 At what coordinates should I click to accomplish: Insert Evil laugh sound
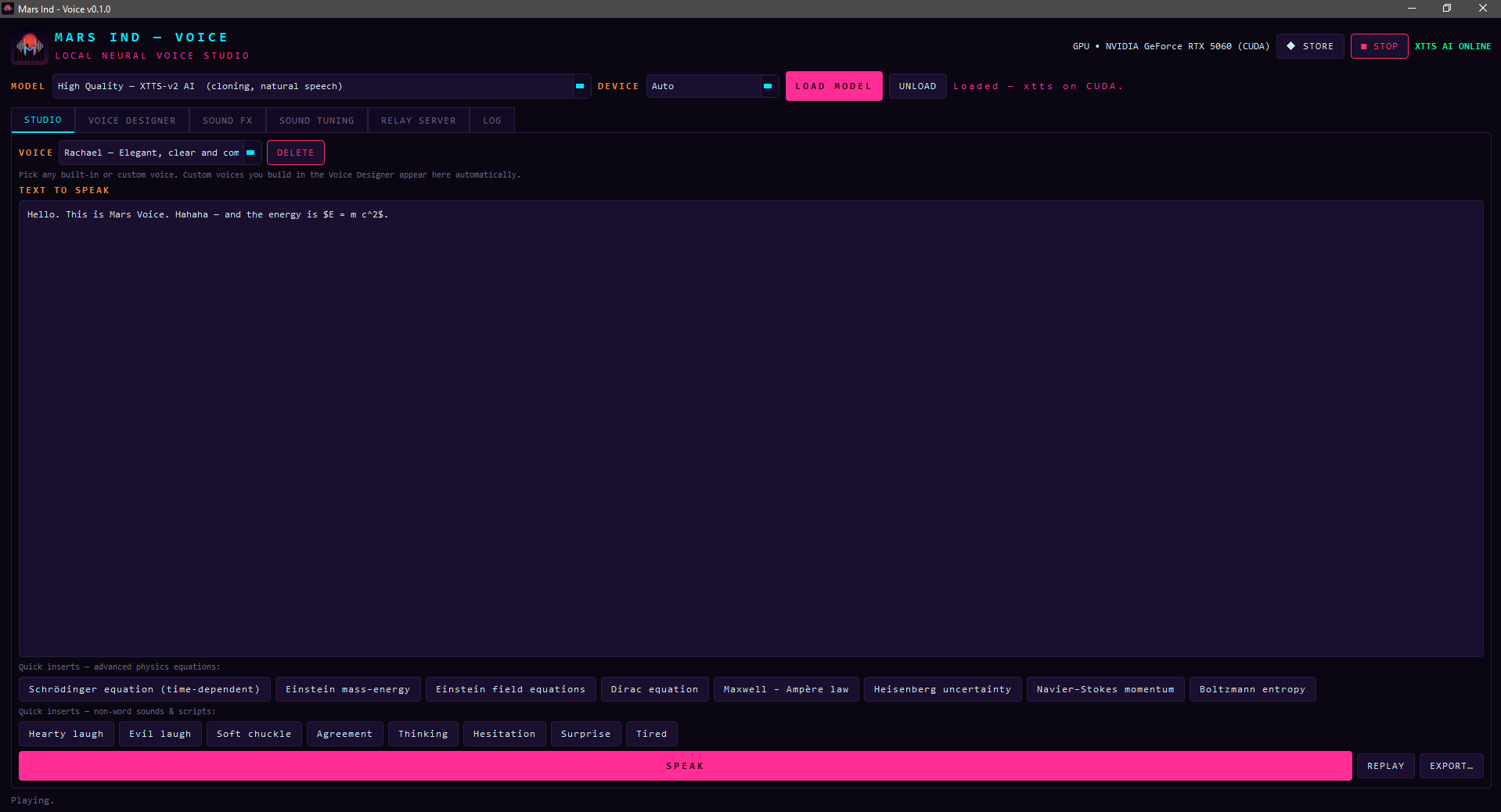[x=160, y=734]
